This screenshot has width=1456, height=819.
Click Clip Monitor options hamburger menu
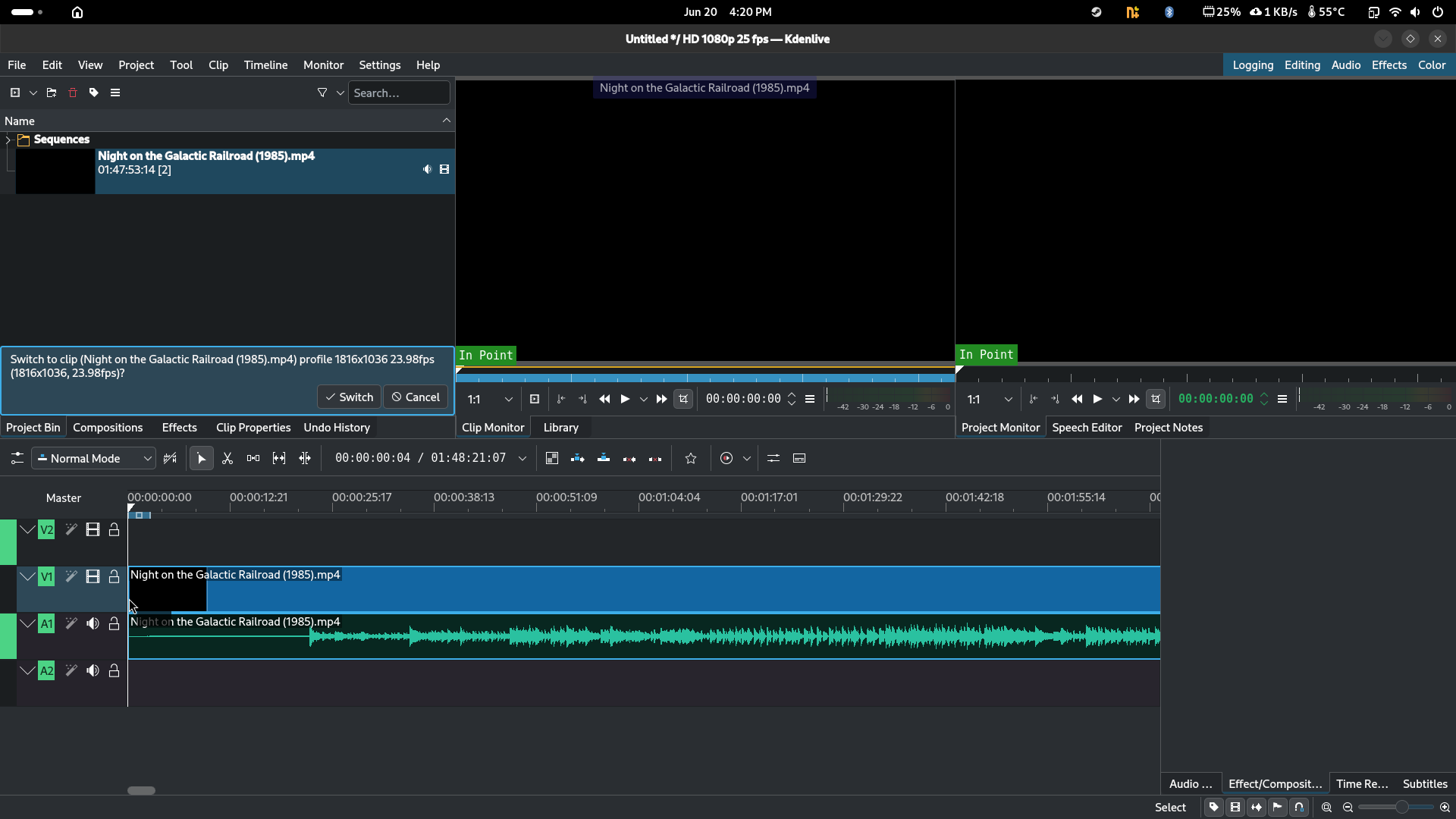point(810,399)
